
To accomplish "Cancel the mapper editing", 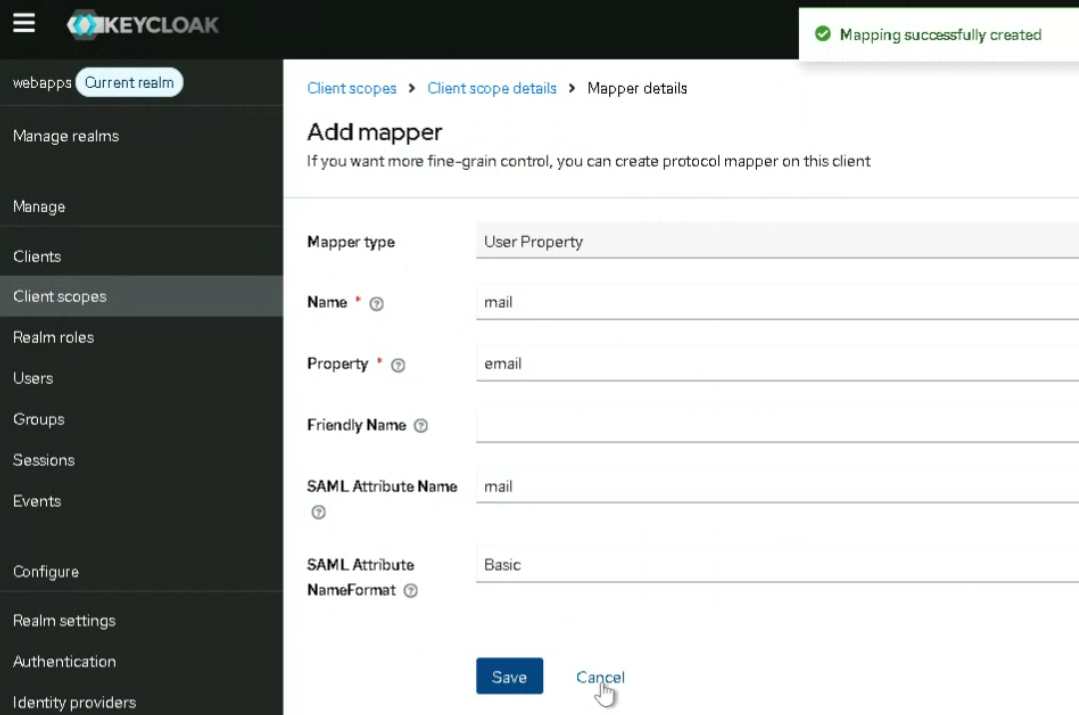I will tap(600, 677).
